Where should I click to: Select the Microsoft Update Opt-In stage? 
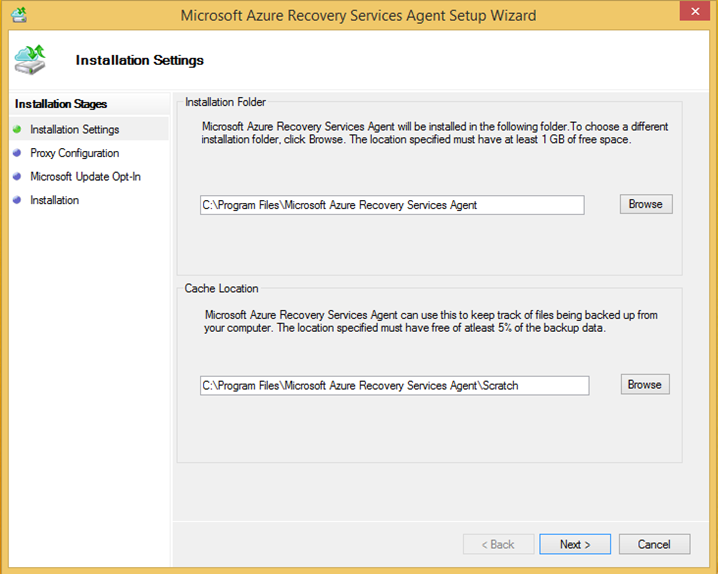[85, 176]
